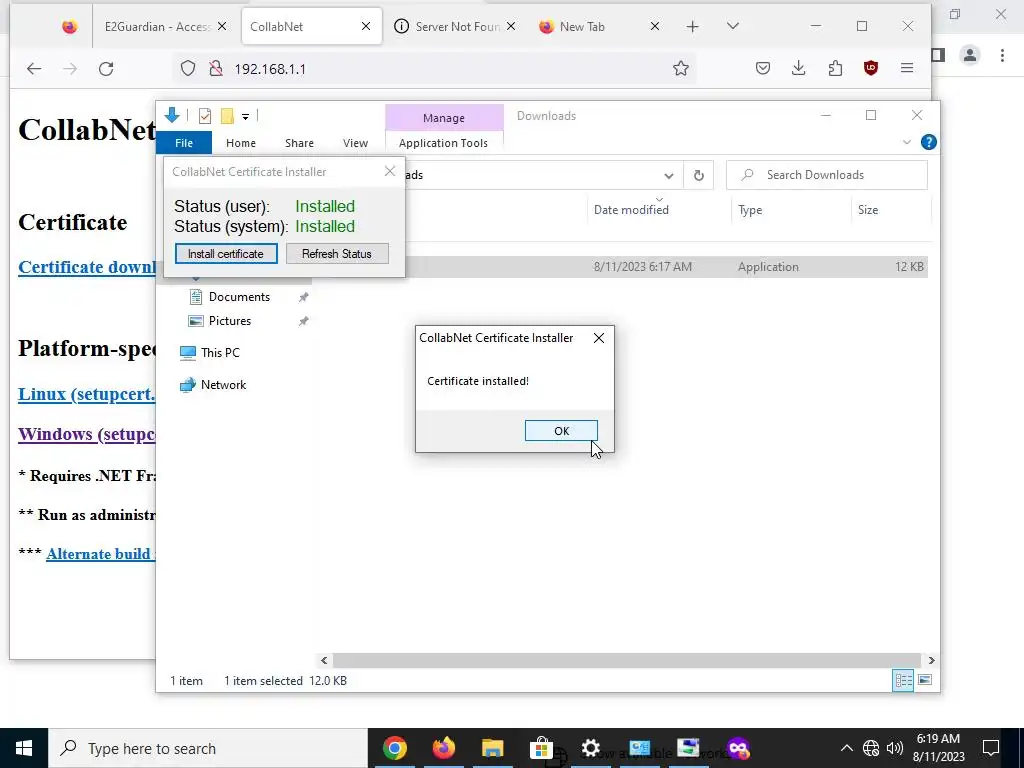Click the pin icon beside Documents

(x=303, y=297)
